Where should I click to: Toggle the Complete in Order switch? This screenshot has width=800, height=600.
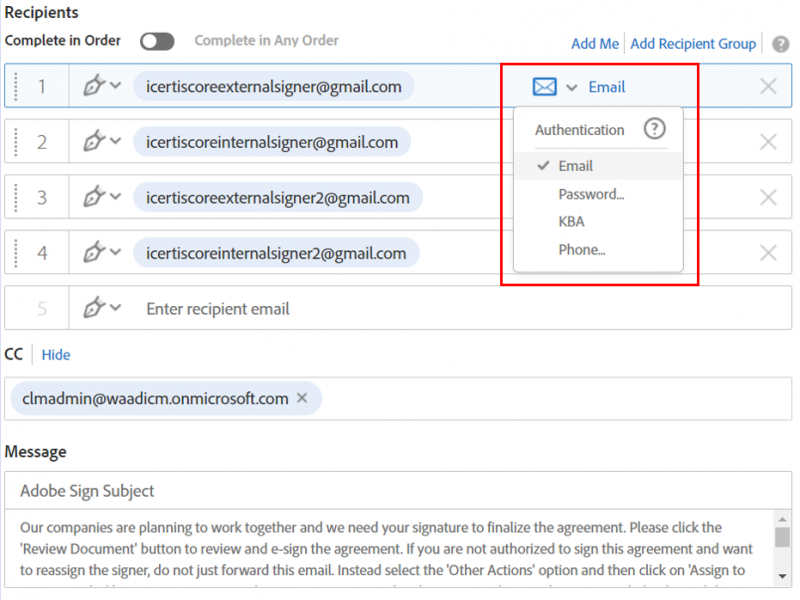pos(157,41)
